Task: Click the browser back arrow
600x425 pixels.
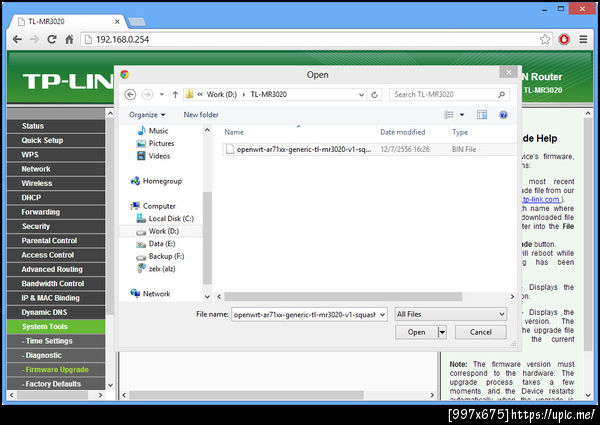Action: click(17, 39)
